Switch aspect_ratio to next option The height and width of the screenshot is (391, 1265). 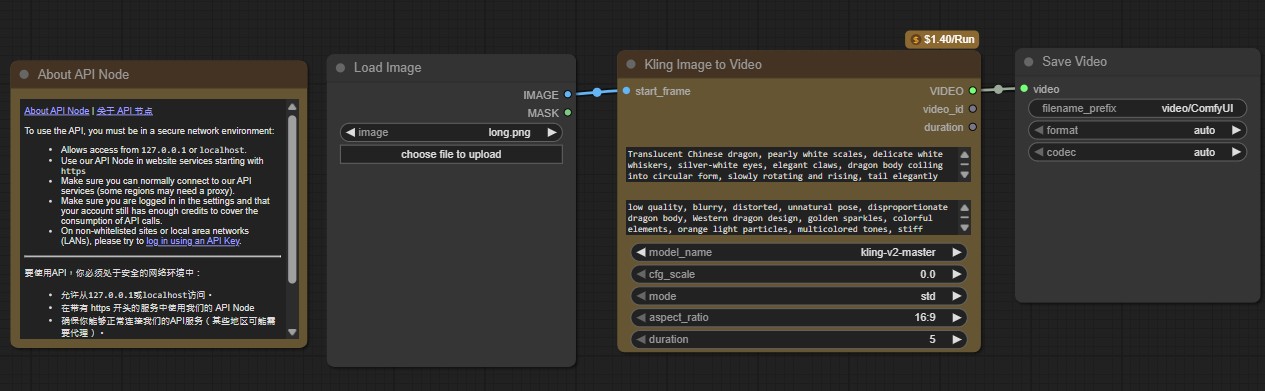pos(957,317)
